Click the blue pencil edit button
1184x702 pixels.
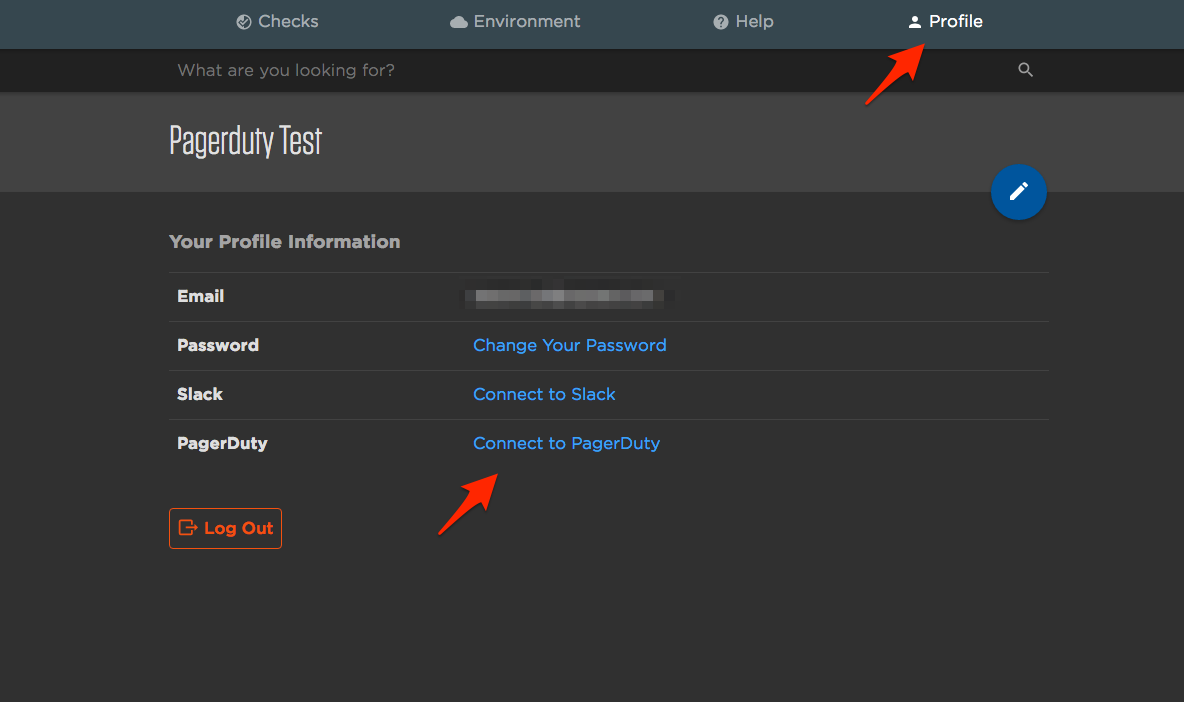1018,192
